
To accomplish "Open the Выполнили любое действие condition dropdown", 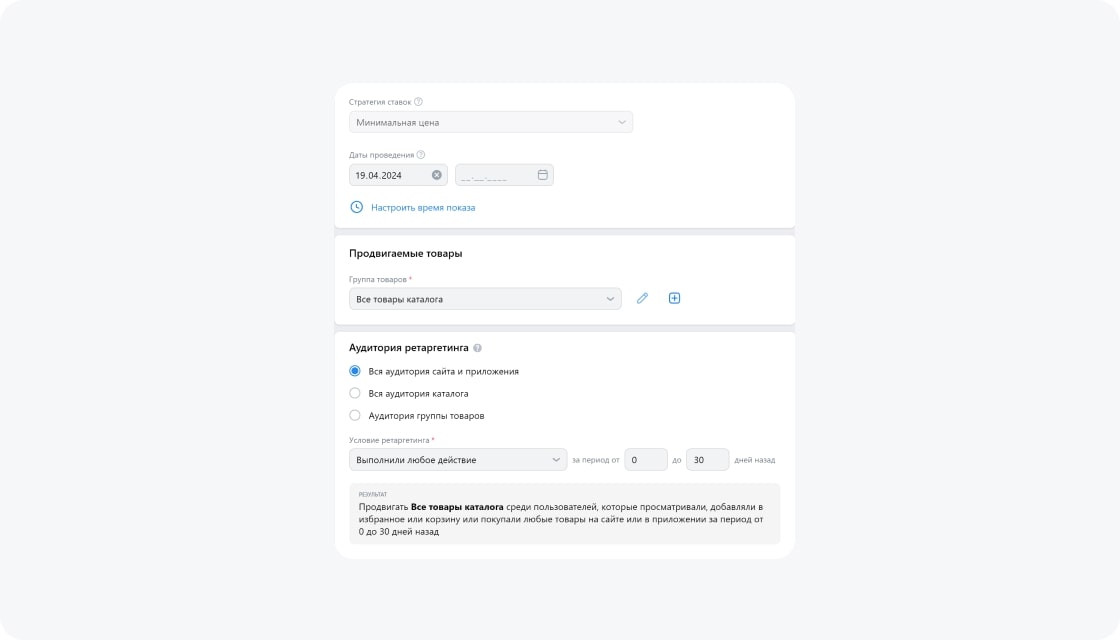I will pyautogui.click(x=458, y=460).
